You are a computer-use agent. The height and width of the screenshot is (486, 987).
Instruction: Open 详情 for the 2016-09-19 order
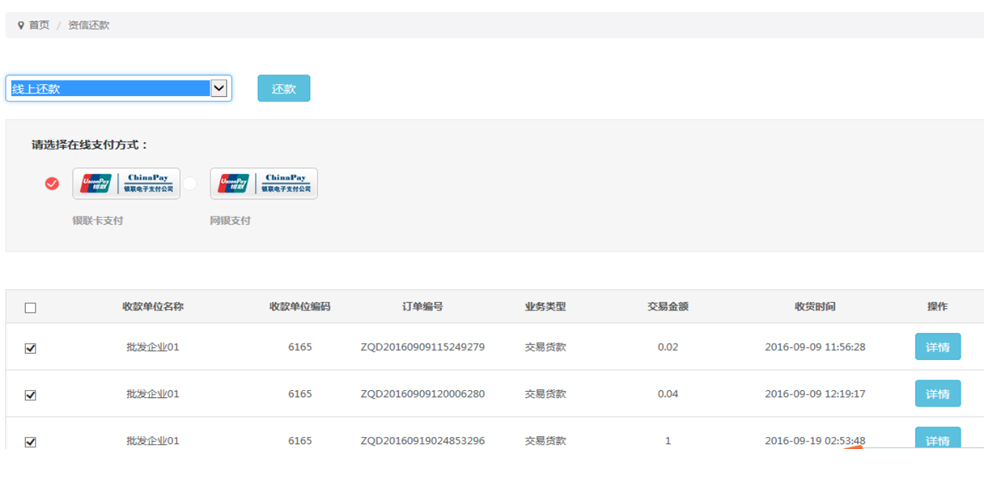click(x=937, y=439)
